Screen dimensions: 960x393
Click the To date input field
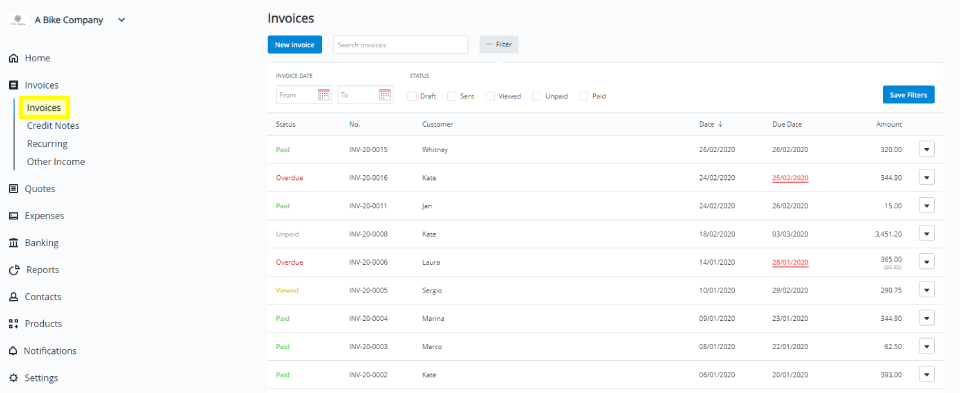point(366,95)
